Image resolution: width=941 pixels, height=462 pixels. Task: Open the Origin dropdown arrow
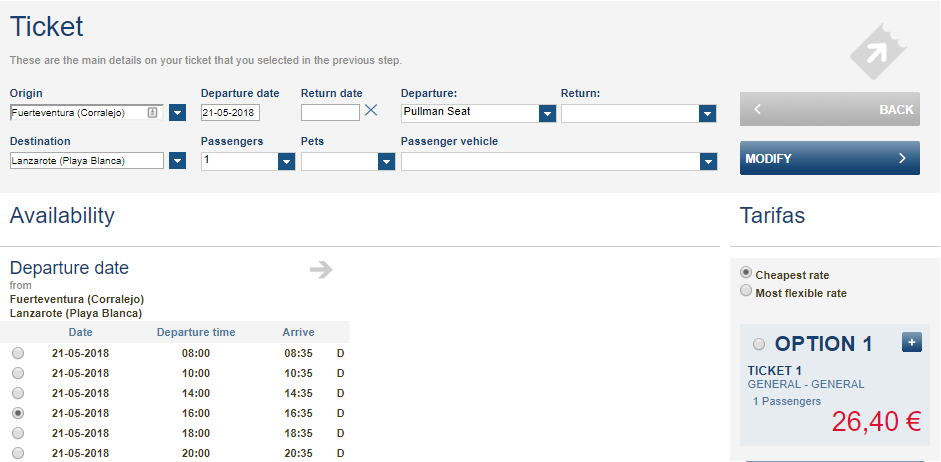(x=178, y=113)
